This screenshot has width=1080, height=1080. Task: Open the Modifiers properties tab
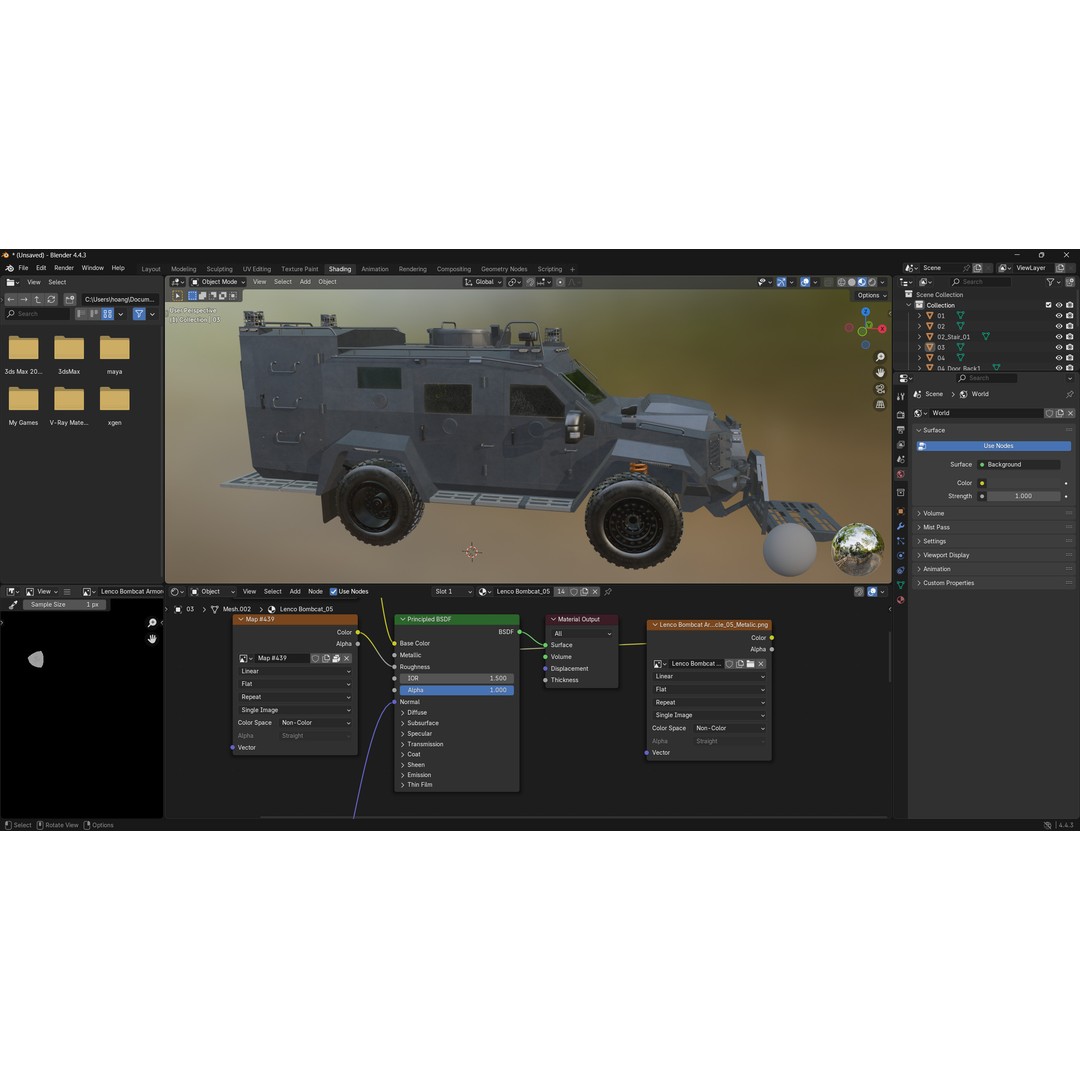[x=900, y=526]
